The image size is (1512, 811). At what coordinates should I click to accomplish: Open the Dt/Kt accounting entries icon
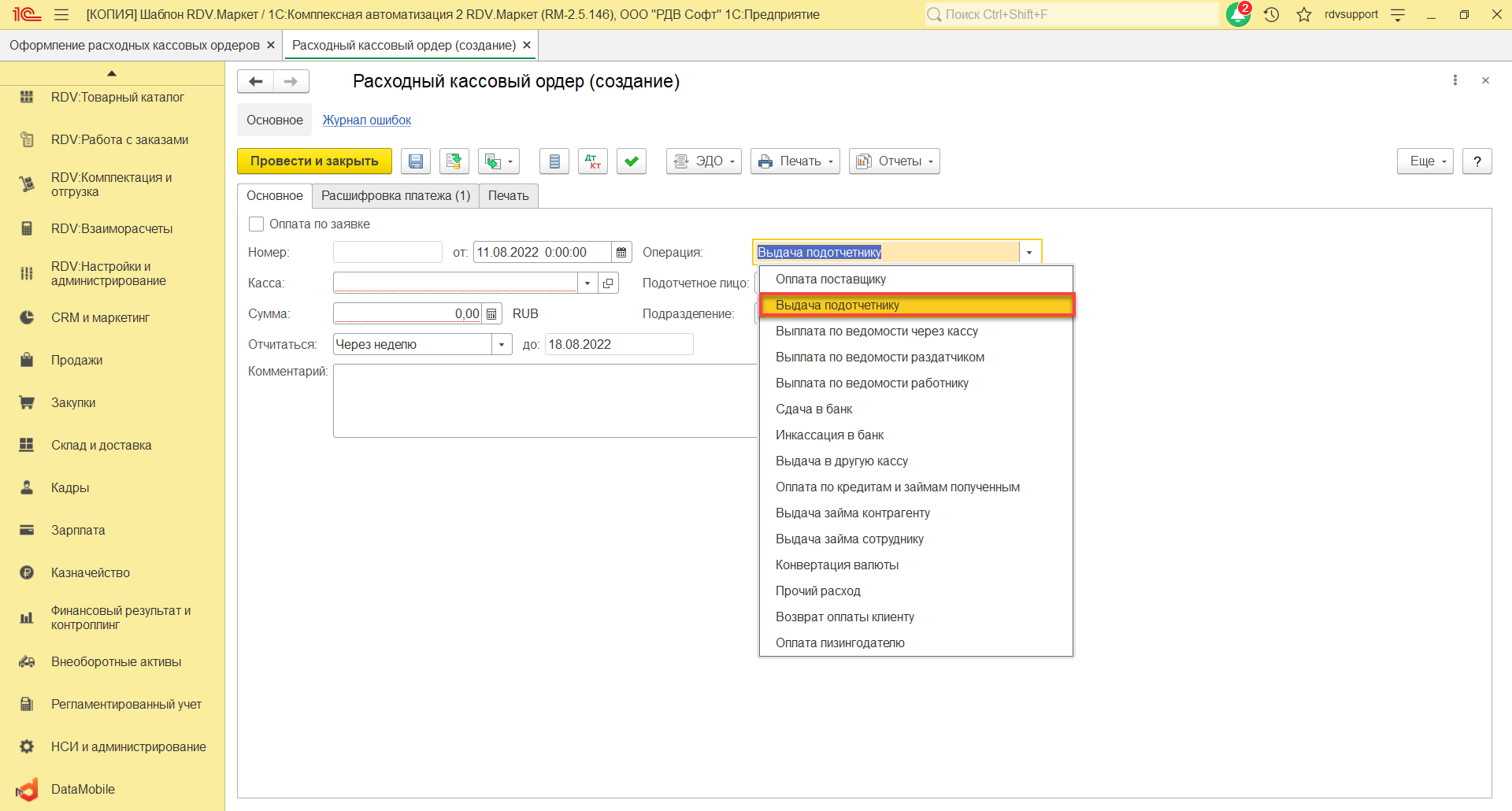tap(592, 161)
